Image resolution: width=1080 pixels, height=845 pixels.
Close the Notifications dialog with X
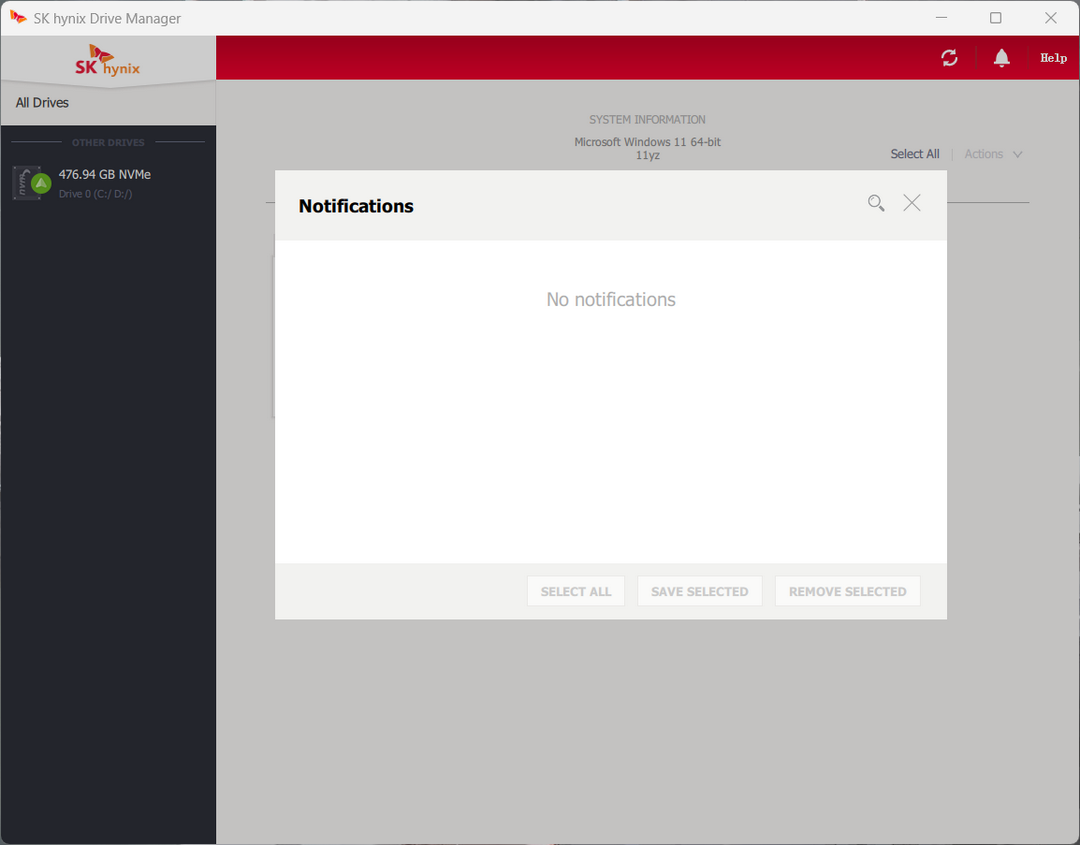tap(912, 203)
